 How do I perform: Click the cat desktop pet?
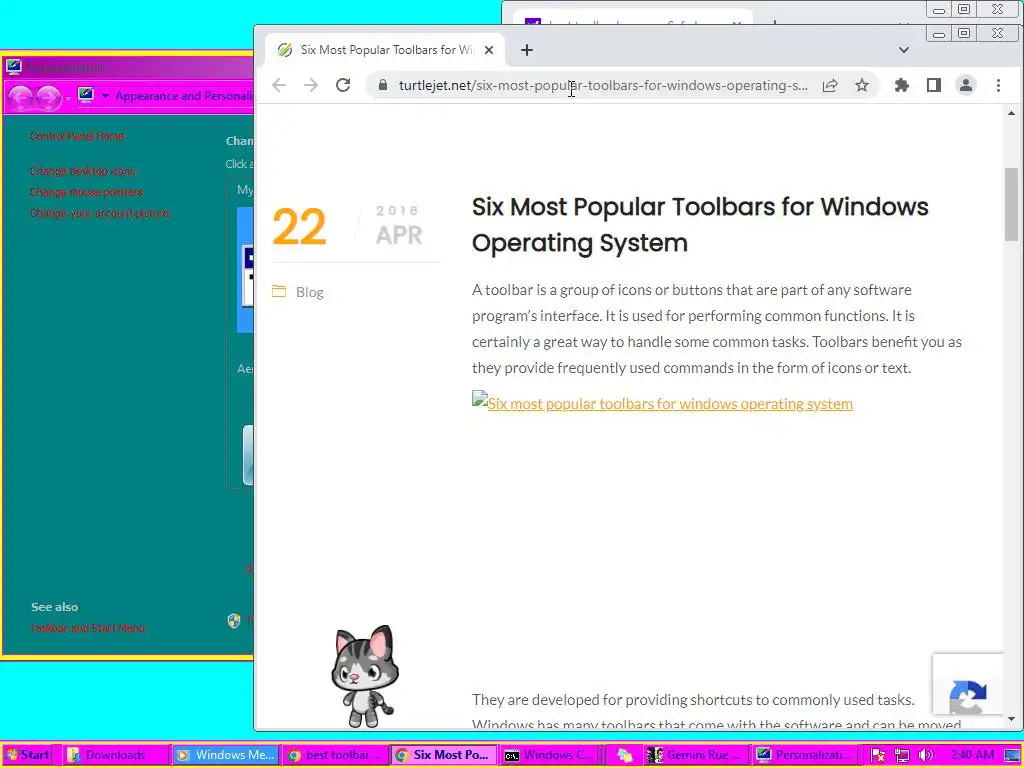(364, 676)
